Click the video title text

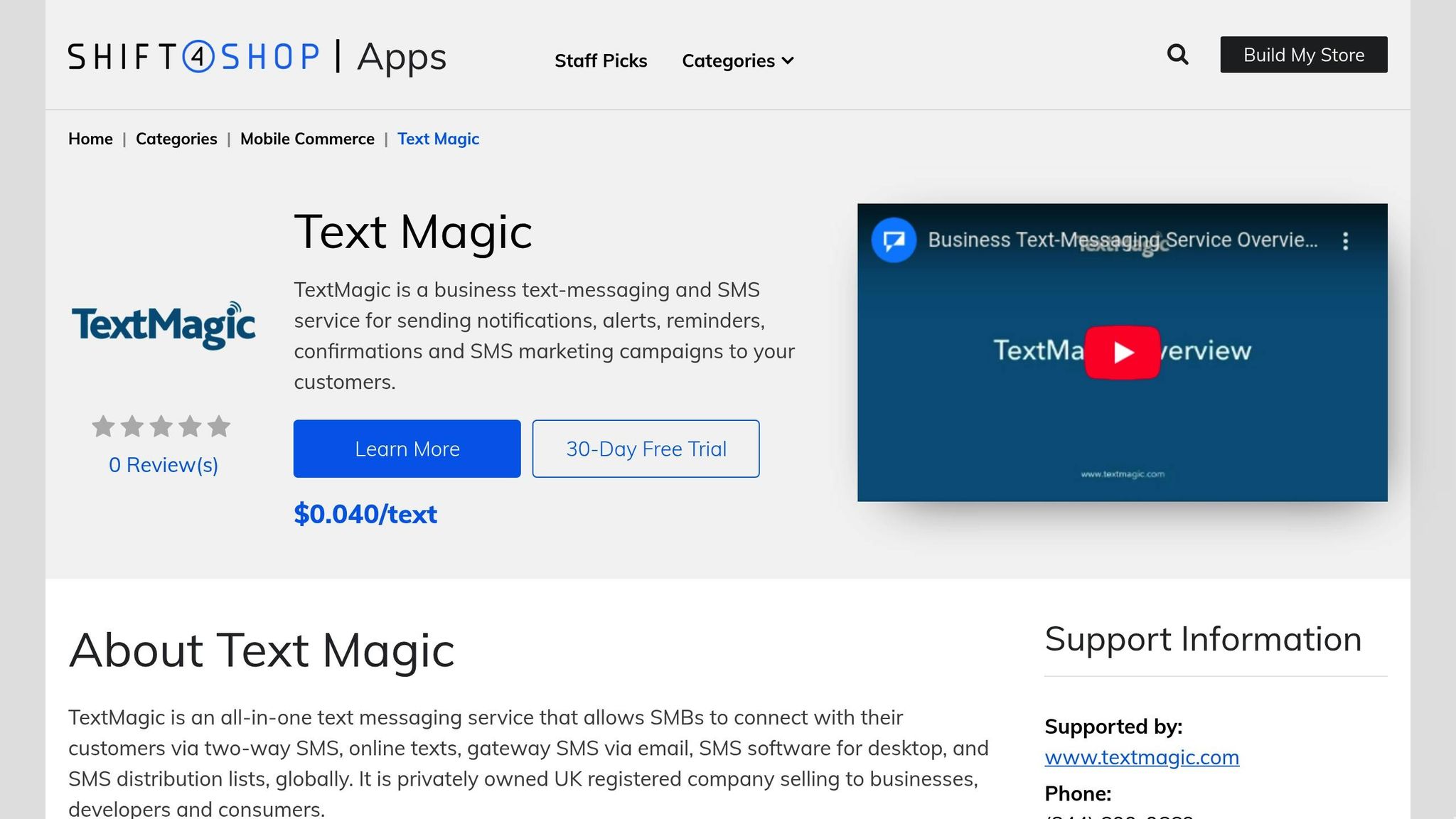tap(1123, 240)
